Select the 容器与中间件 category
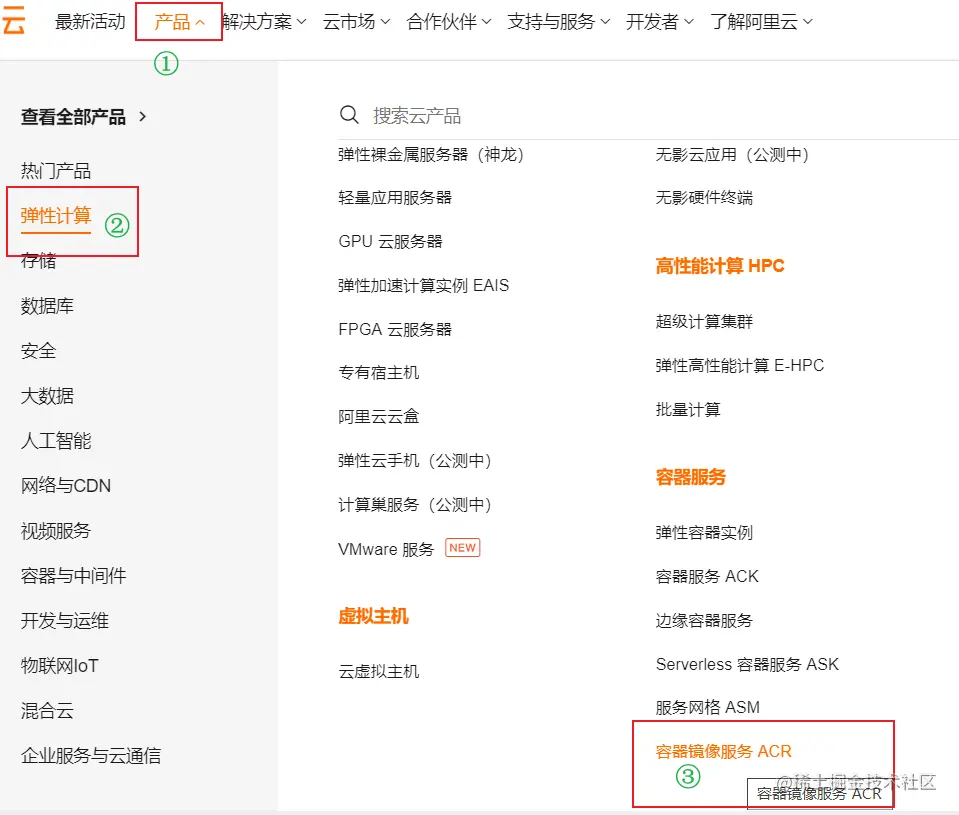The width and height of the screenshot is (959, 815). (73, 575)
